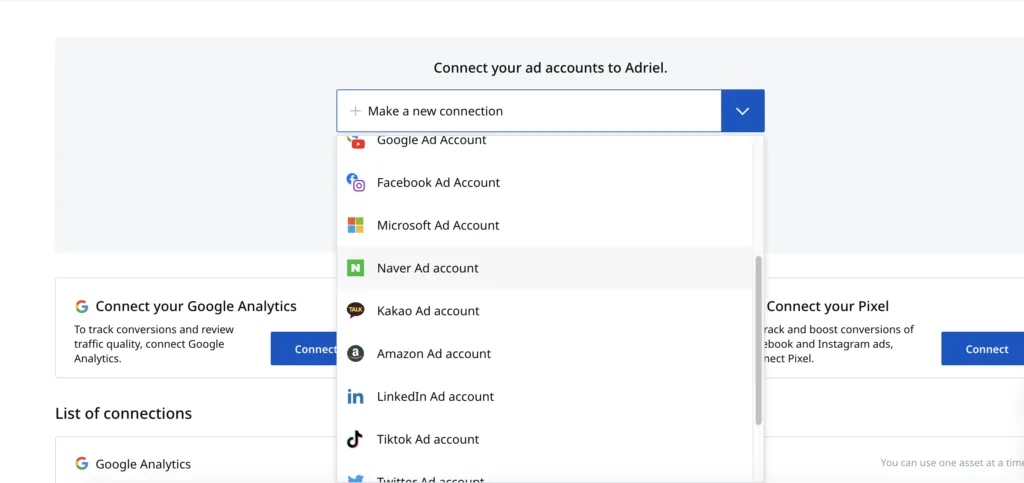
Task: Select the Facebook Ad Account icon
Action: (355, 183)
